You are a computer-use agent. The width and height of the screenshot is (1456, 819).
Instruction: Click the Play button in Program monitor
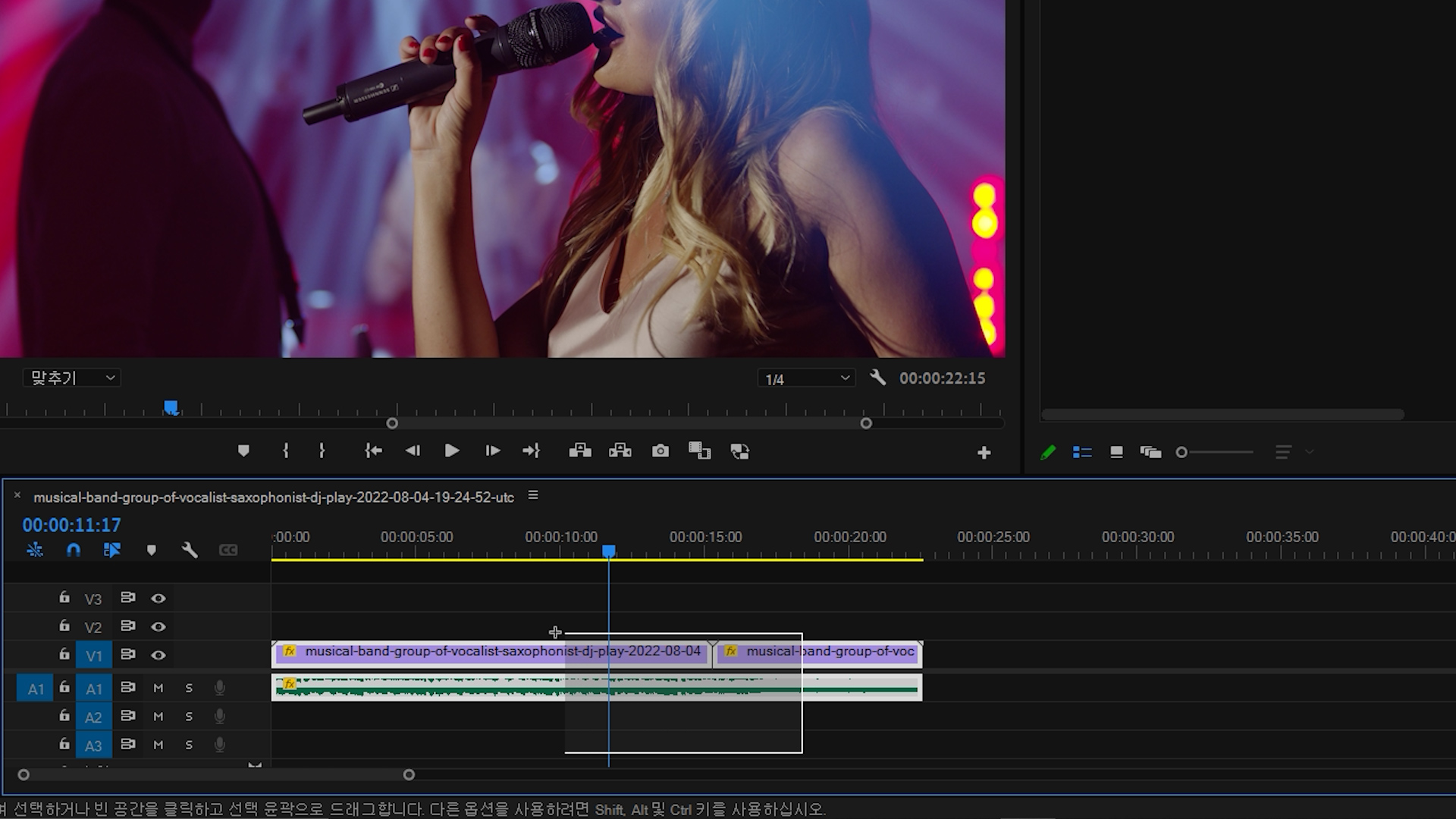(452, 451)
